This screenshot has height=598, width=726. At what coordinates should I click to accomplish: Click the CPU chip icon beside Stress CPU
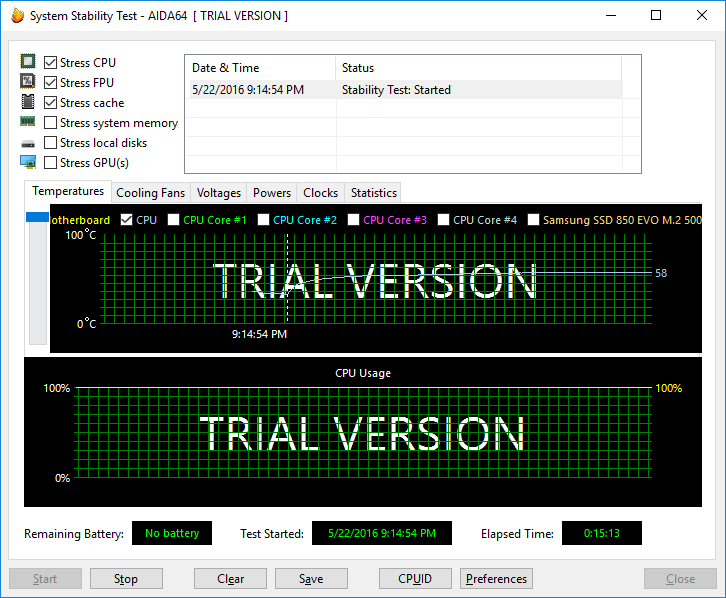(x=28, y=62)
